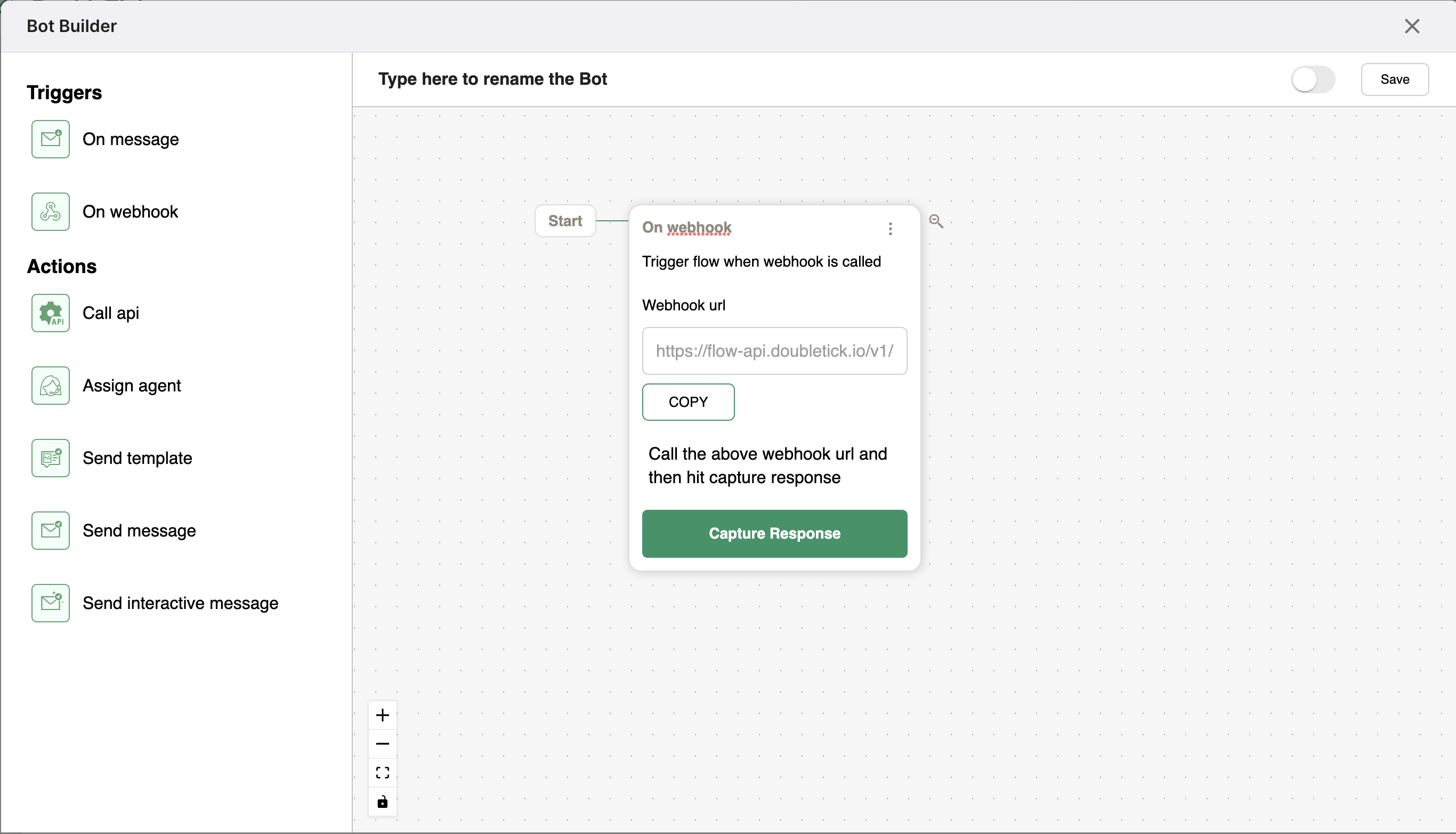Click the Send template action icon

[51, 457]
